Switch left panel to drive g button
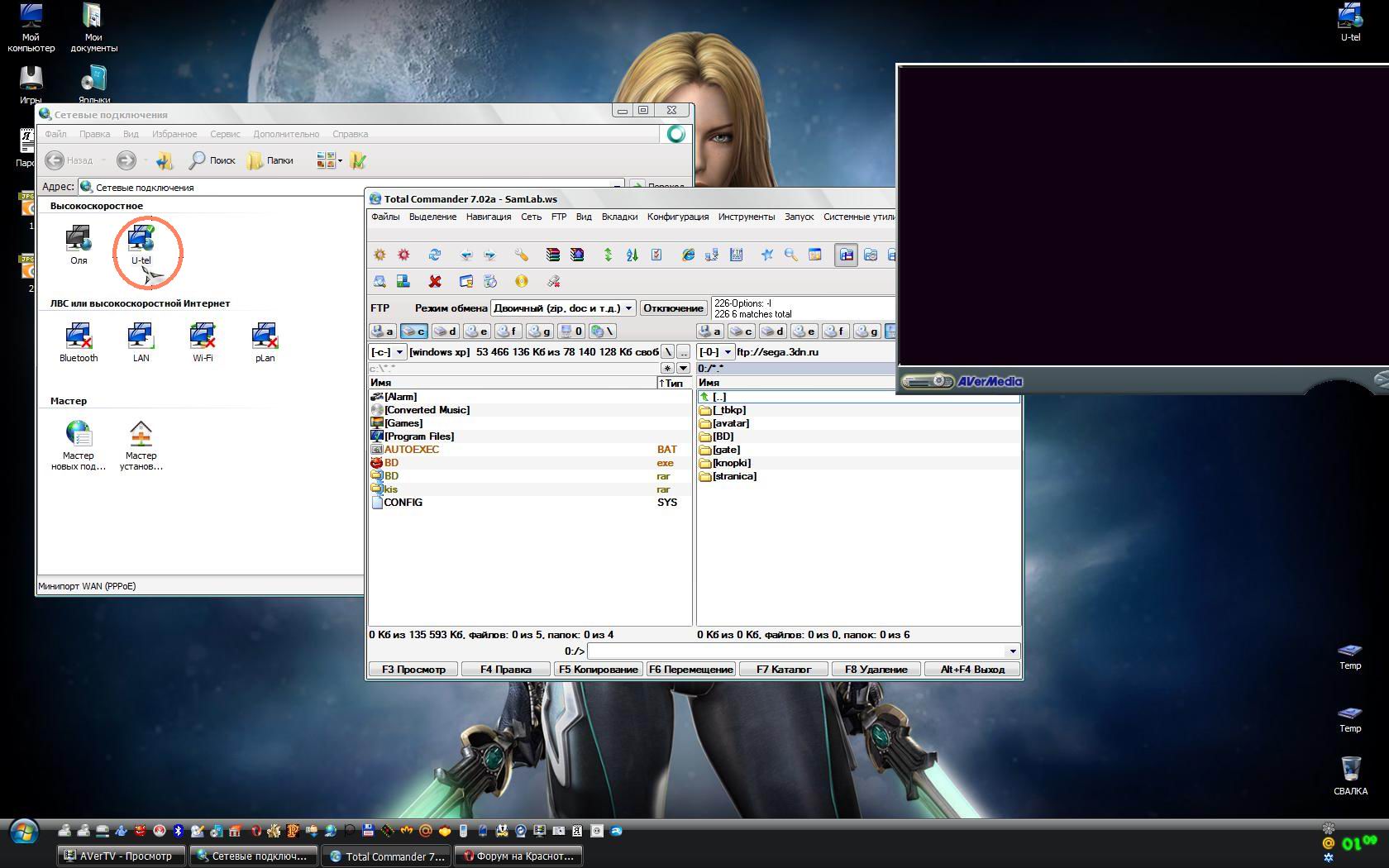 click(x=539, y=331)
